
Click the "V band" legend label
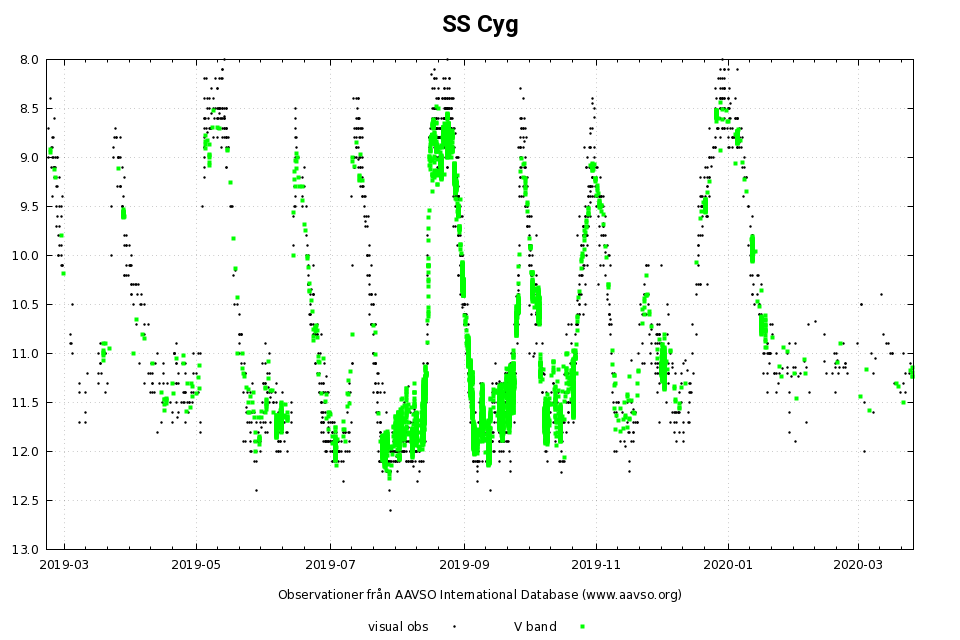pos(535,627)
